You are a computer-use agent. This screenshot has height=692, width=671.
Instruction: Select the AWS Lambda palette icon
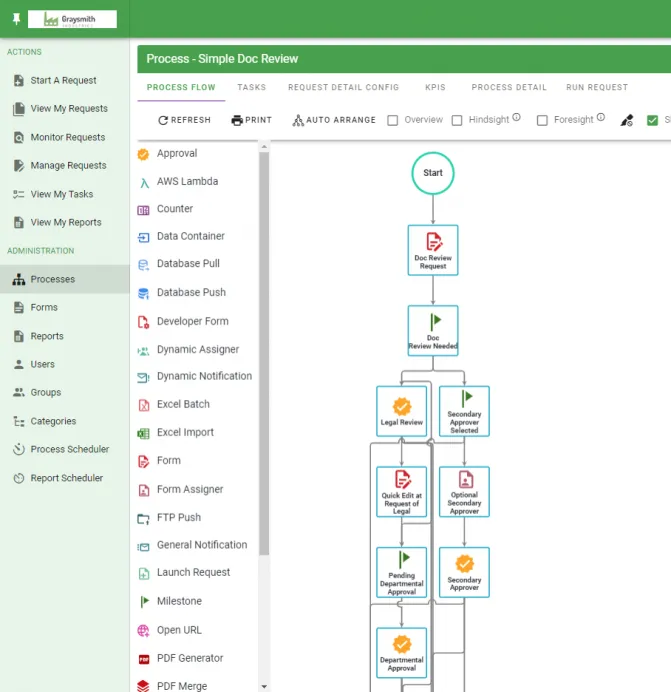point(143,182)
